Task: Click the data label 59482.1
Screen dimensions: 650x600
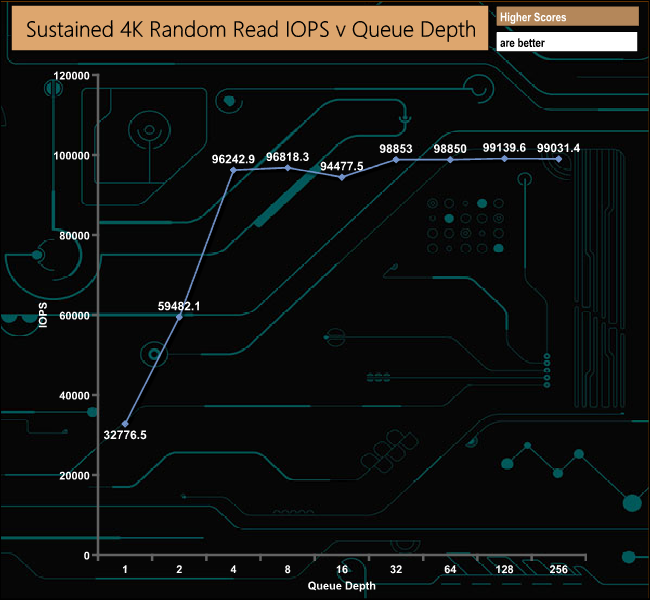Action: pos(179,306)
